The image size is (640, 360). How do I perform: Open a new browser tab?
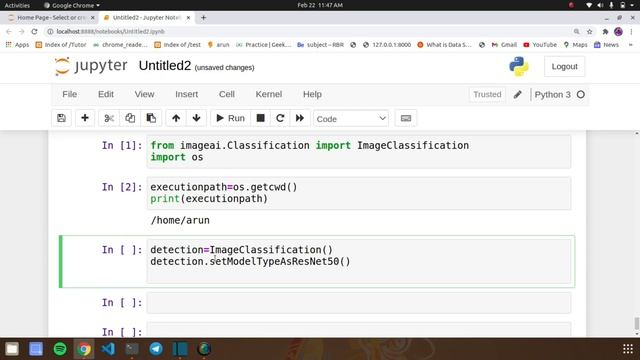click(203, 18)
